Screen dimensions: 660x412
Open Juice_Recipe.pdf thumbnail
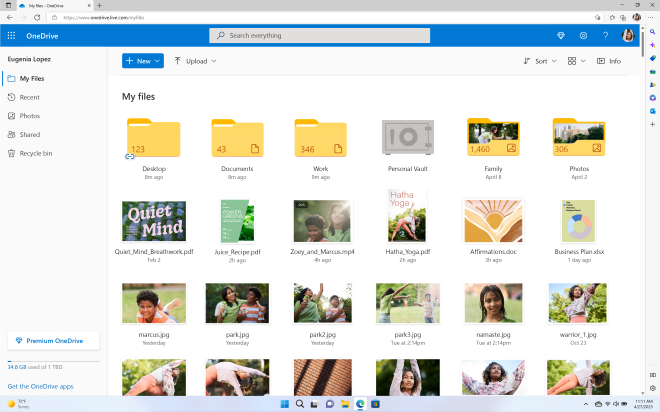pyautogui.click(x=237, y=221)
